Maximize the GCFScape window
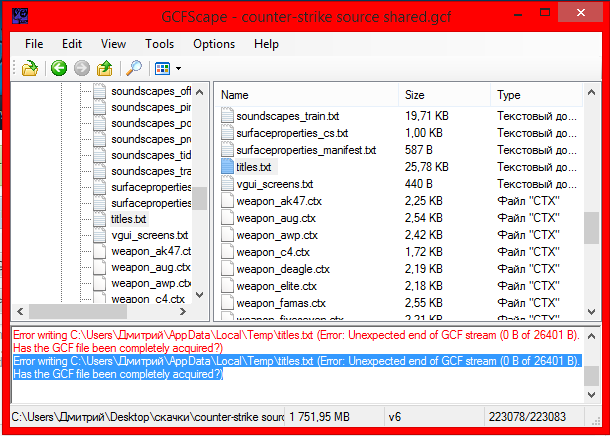This screenshot has width=610, height=436. click(545, 12)
